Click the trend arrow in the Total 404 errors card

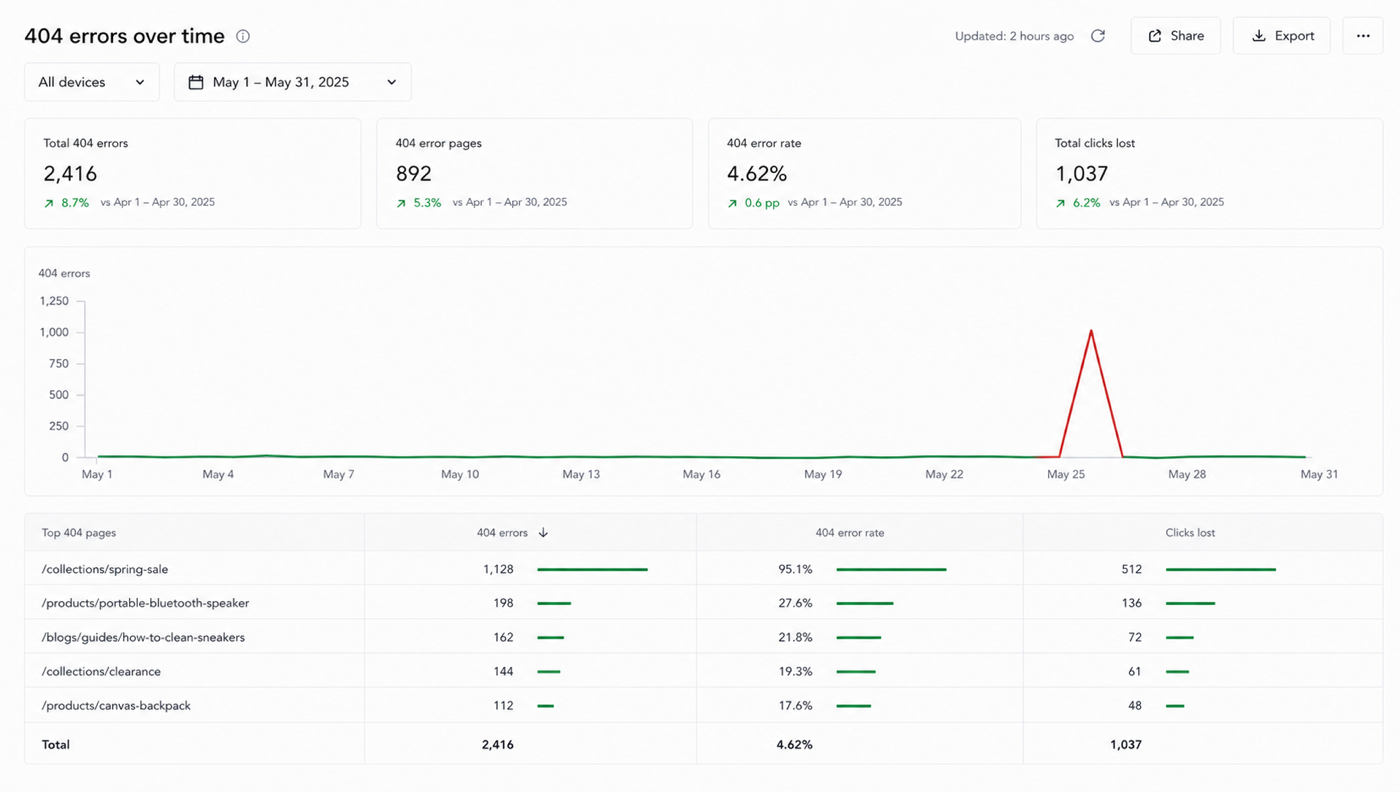click(49, 203)
